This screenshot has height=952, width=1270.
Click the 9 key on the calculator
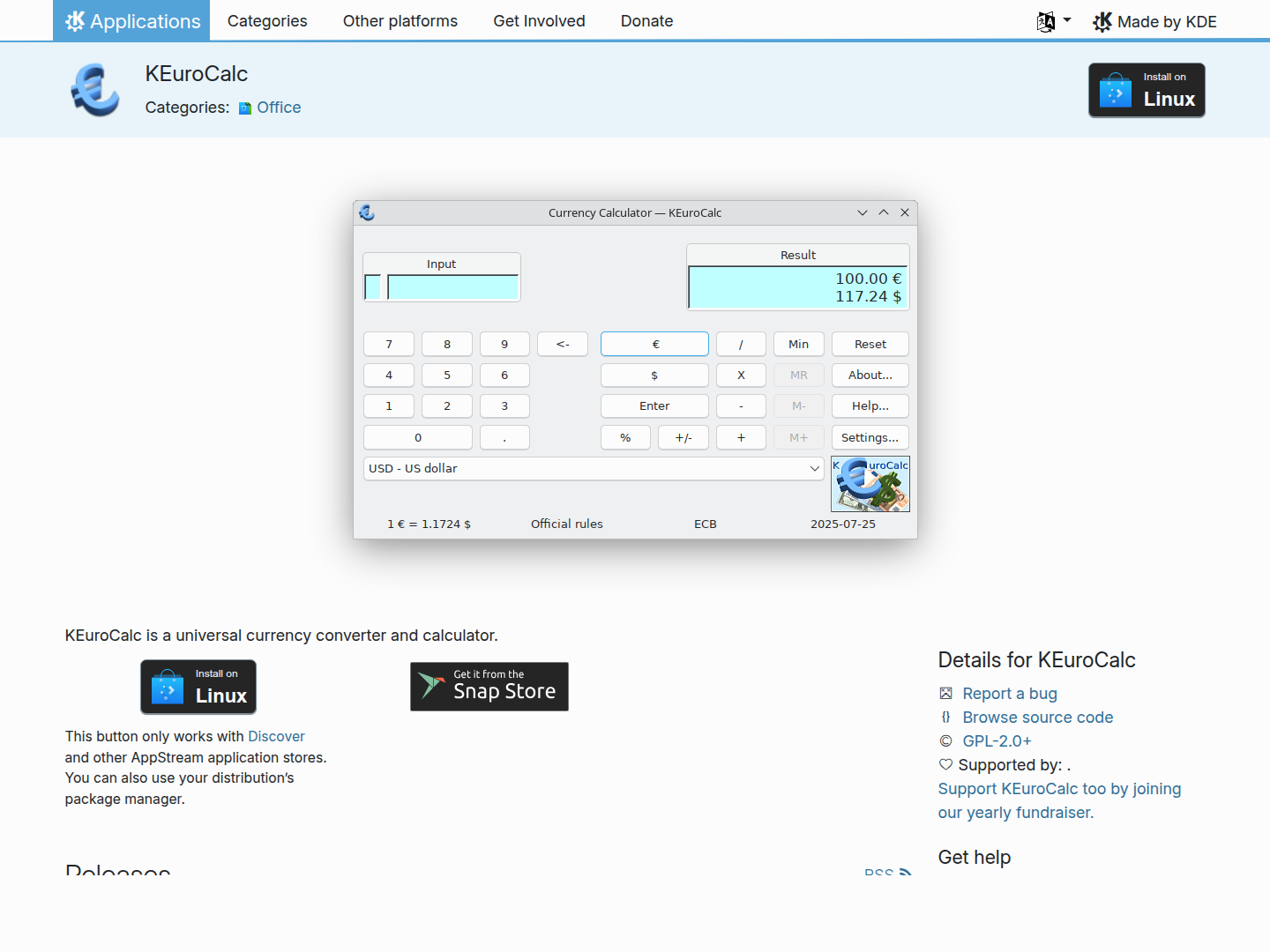(504, 344)
